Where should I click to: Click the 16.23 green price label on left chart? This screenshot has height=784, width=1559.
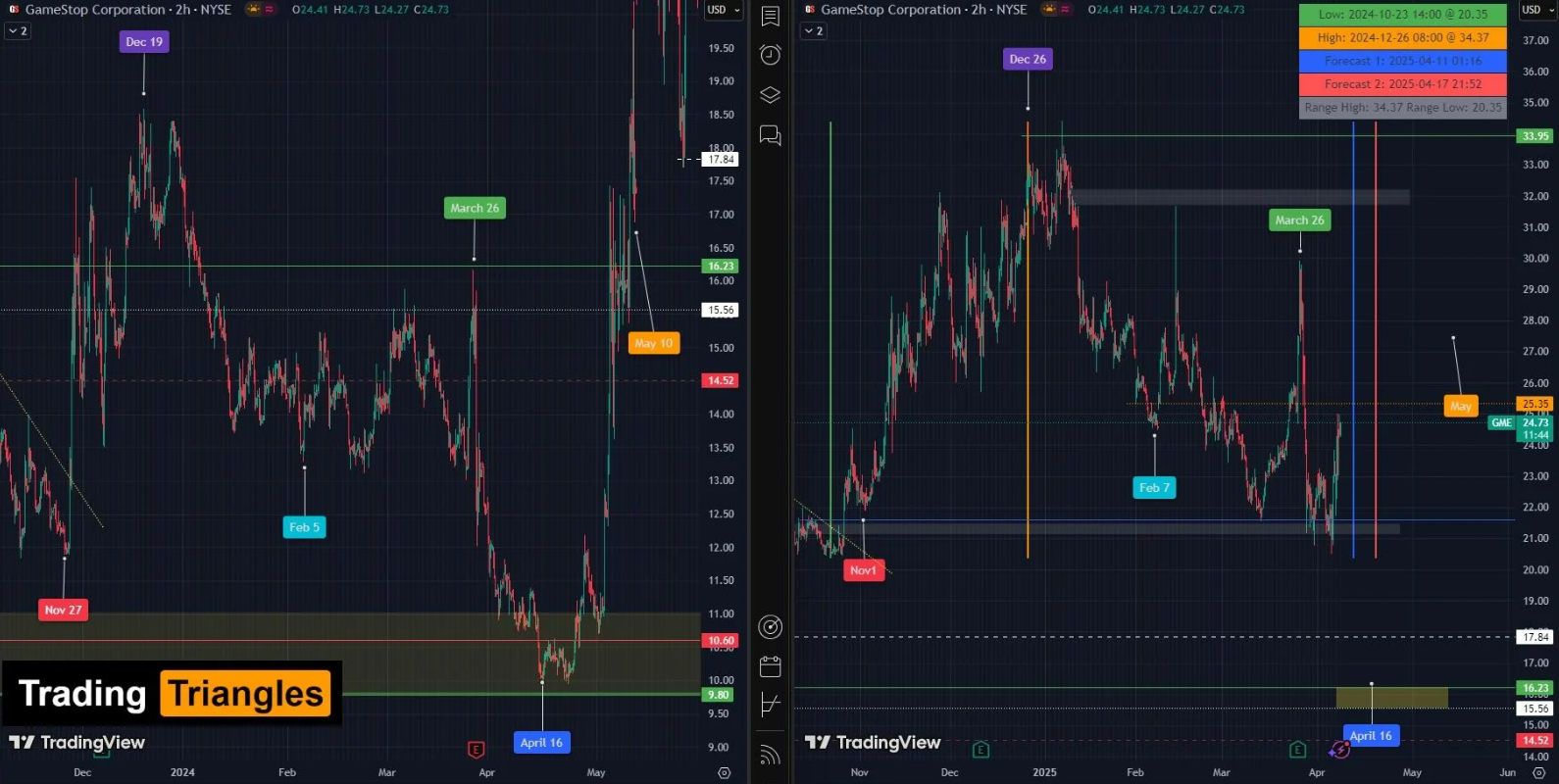coord(720,266)
